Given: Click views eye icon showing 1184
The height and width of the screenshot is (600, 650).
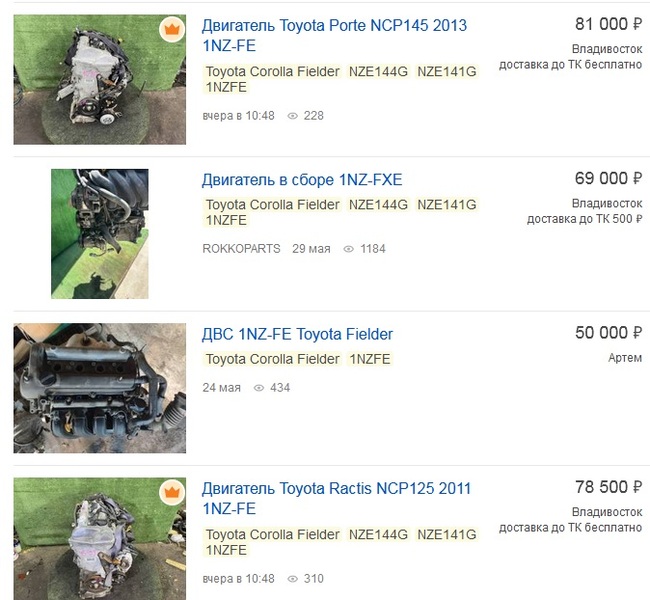Looking at the screenshot, I should point(349,249).
